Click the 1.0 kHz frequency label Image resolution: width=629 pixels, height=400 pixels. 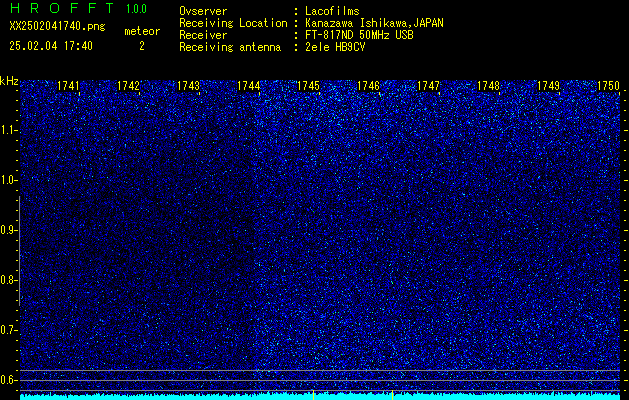tap(8, 181)
